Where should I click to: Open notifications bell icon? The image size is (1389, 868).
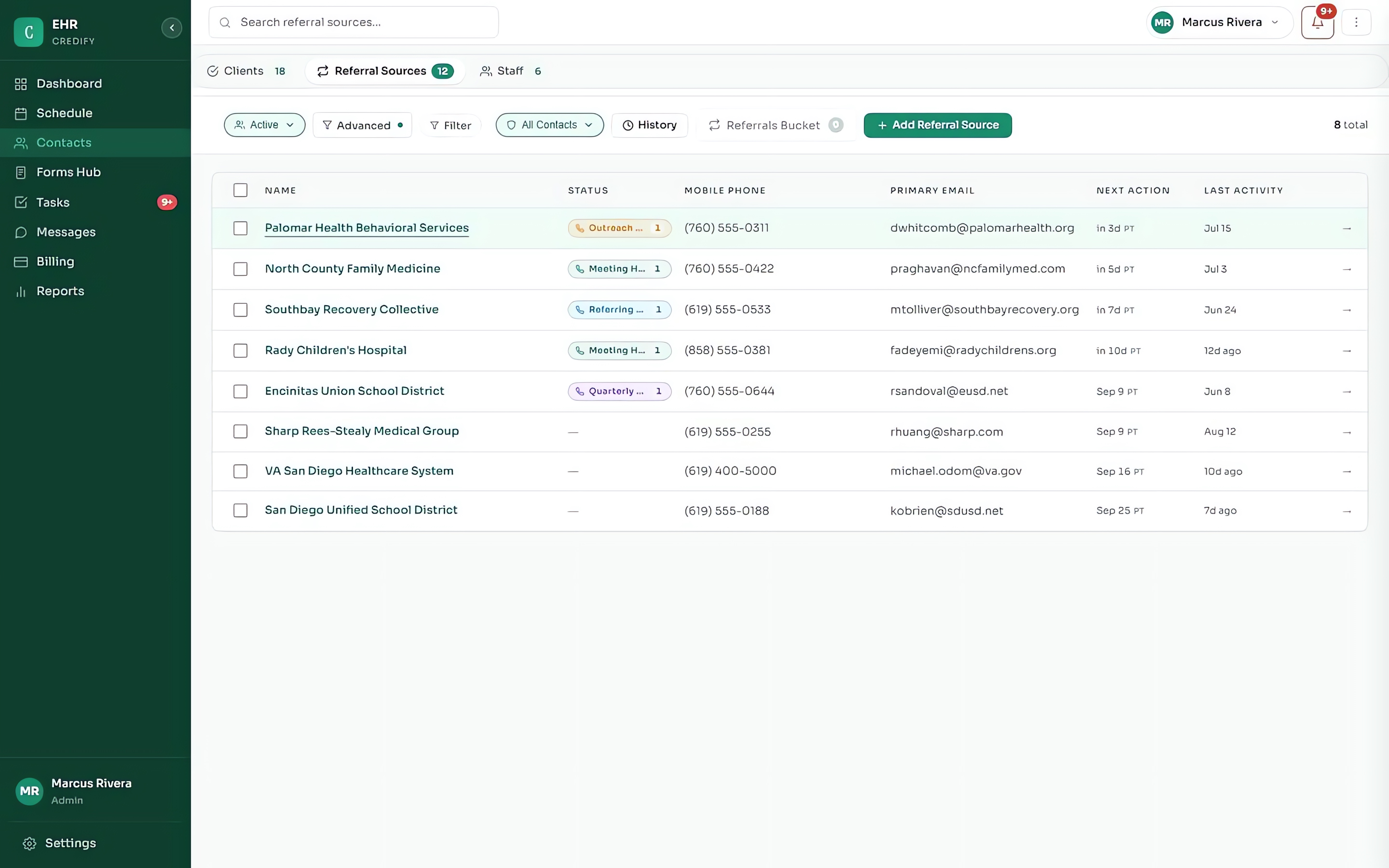(x=1317, y=22)
